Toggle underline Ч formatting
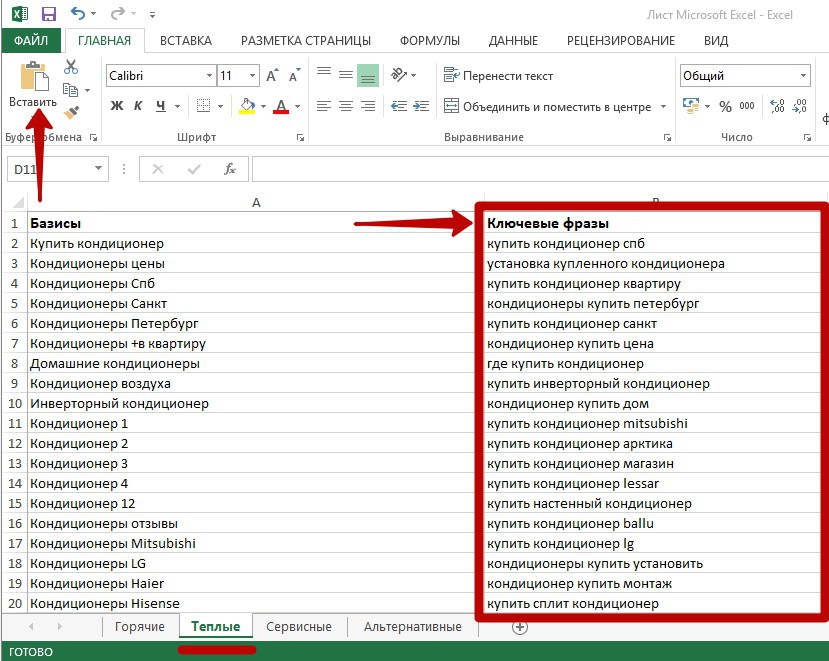Viewport: 829px width, 661px height. point(161,106)
